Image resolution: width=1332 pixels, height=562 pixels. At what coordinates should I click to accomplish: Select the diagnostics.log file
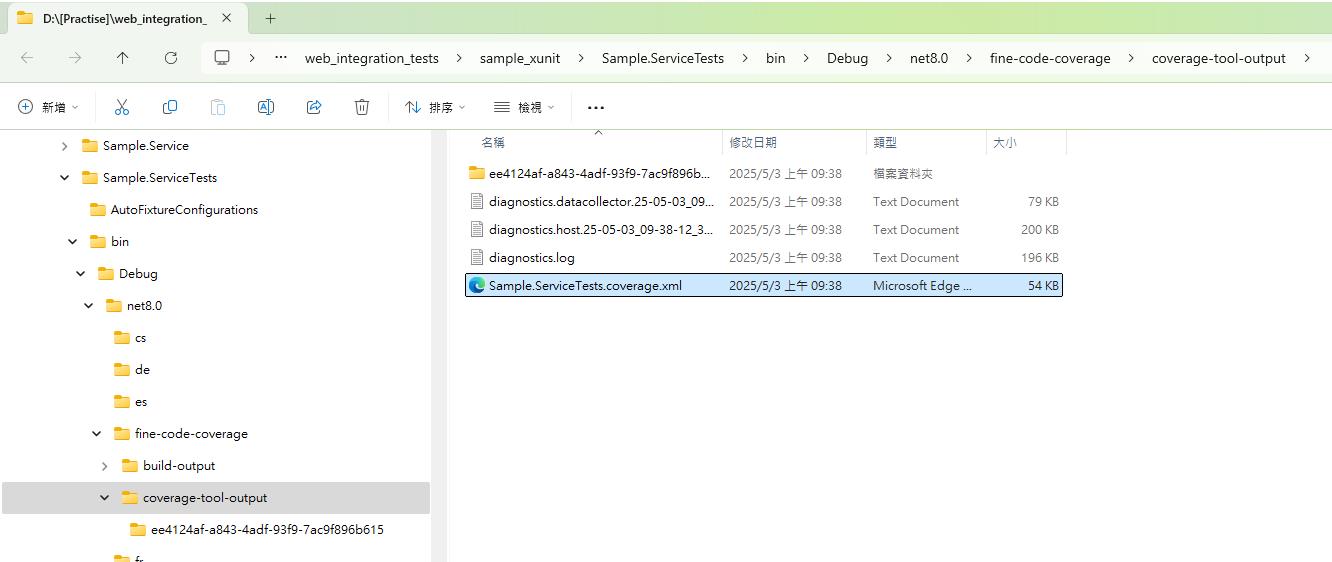pyautogui.click(x=531, y=258)
